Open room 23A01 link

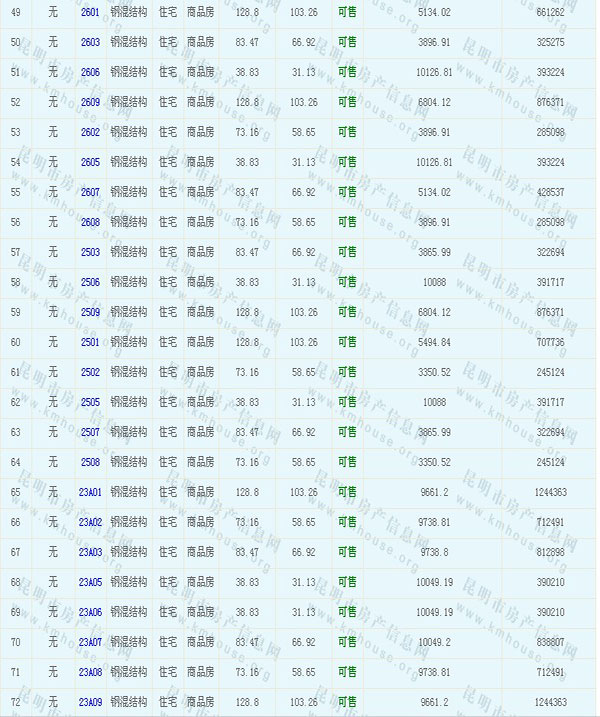point(90,492)
